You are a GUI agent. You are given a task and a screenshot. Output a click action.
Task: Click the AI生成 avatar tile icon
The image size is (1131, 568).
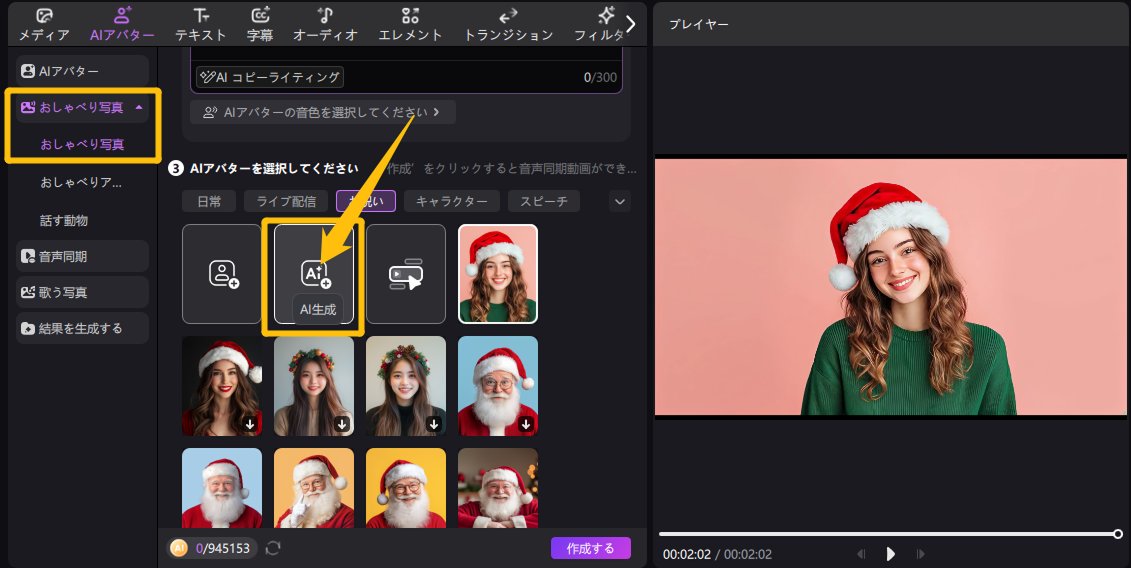click(x=315, y=273)
